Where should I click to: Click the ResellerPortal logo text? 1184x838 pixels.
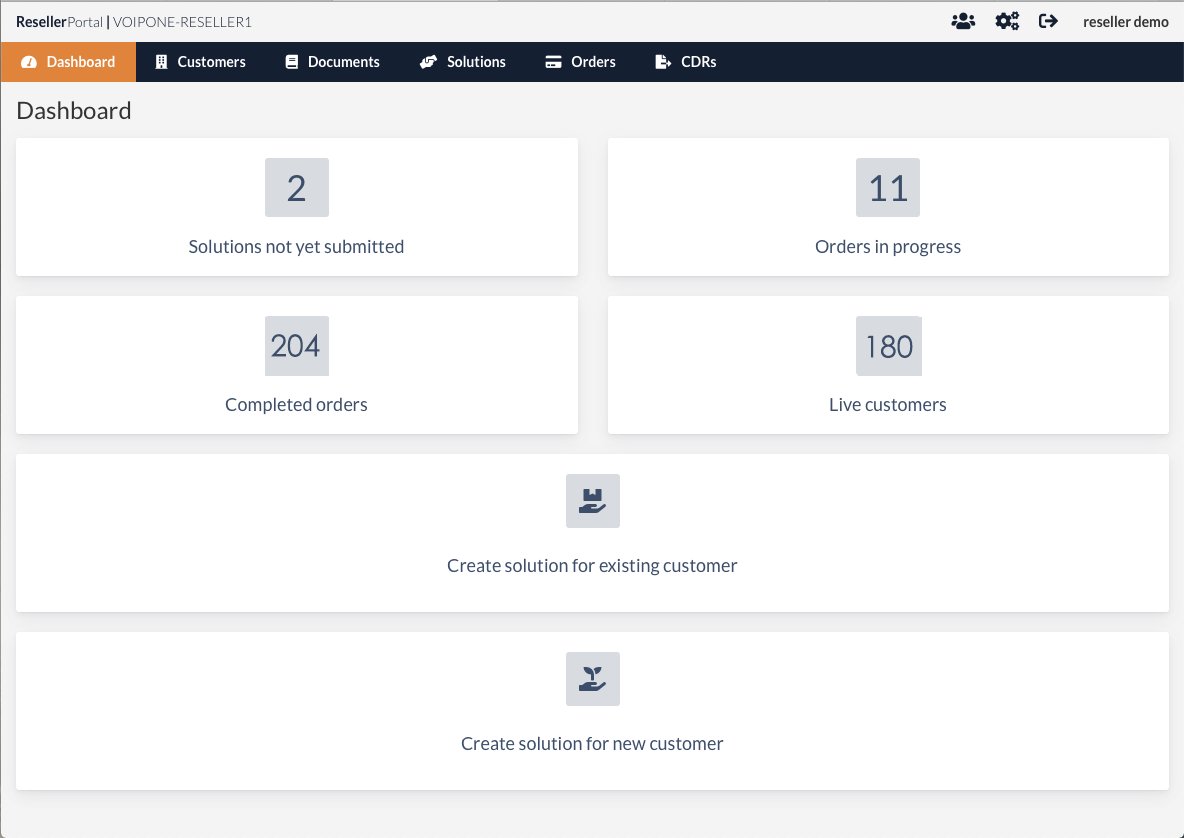60,21
